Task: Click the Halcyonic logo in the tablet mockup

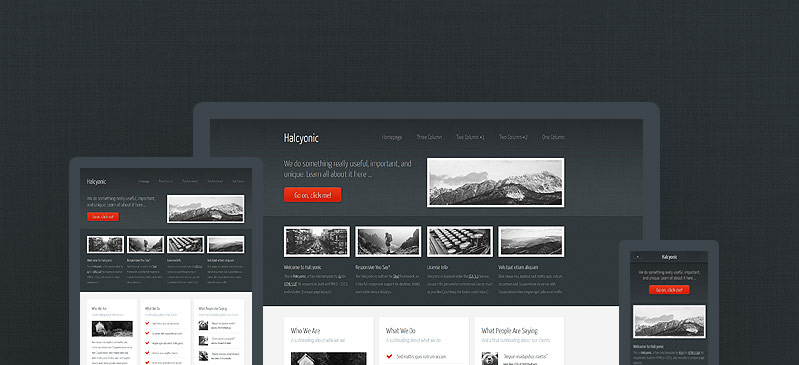Action: (96, 181)
